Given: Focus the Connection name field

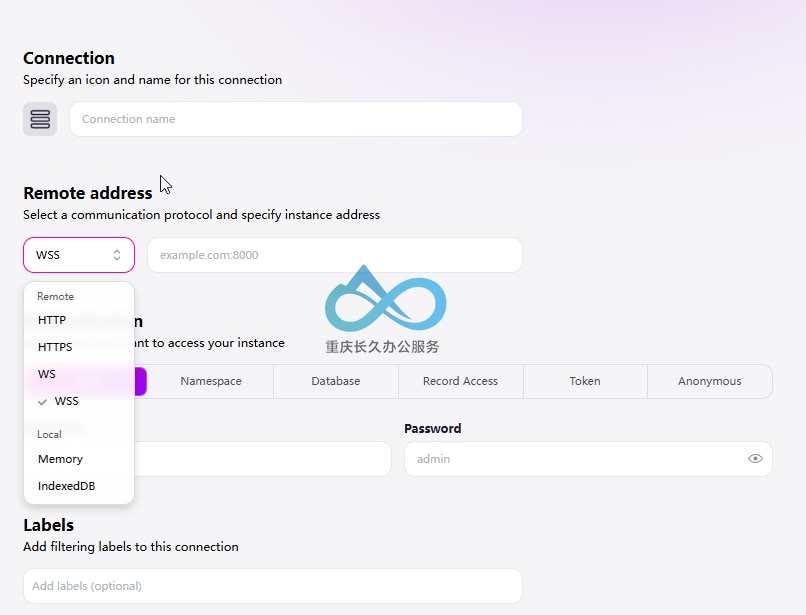Looking at the screenshot, I should click(296, 119).
